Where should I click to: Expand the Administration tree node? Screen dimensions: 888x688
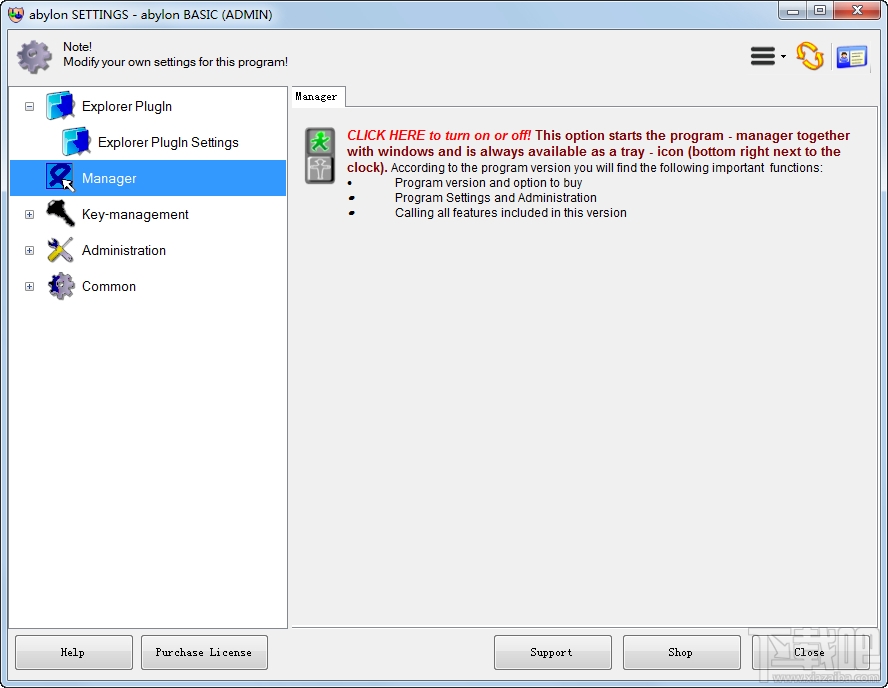(x=29, y=250)
